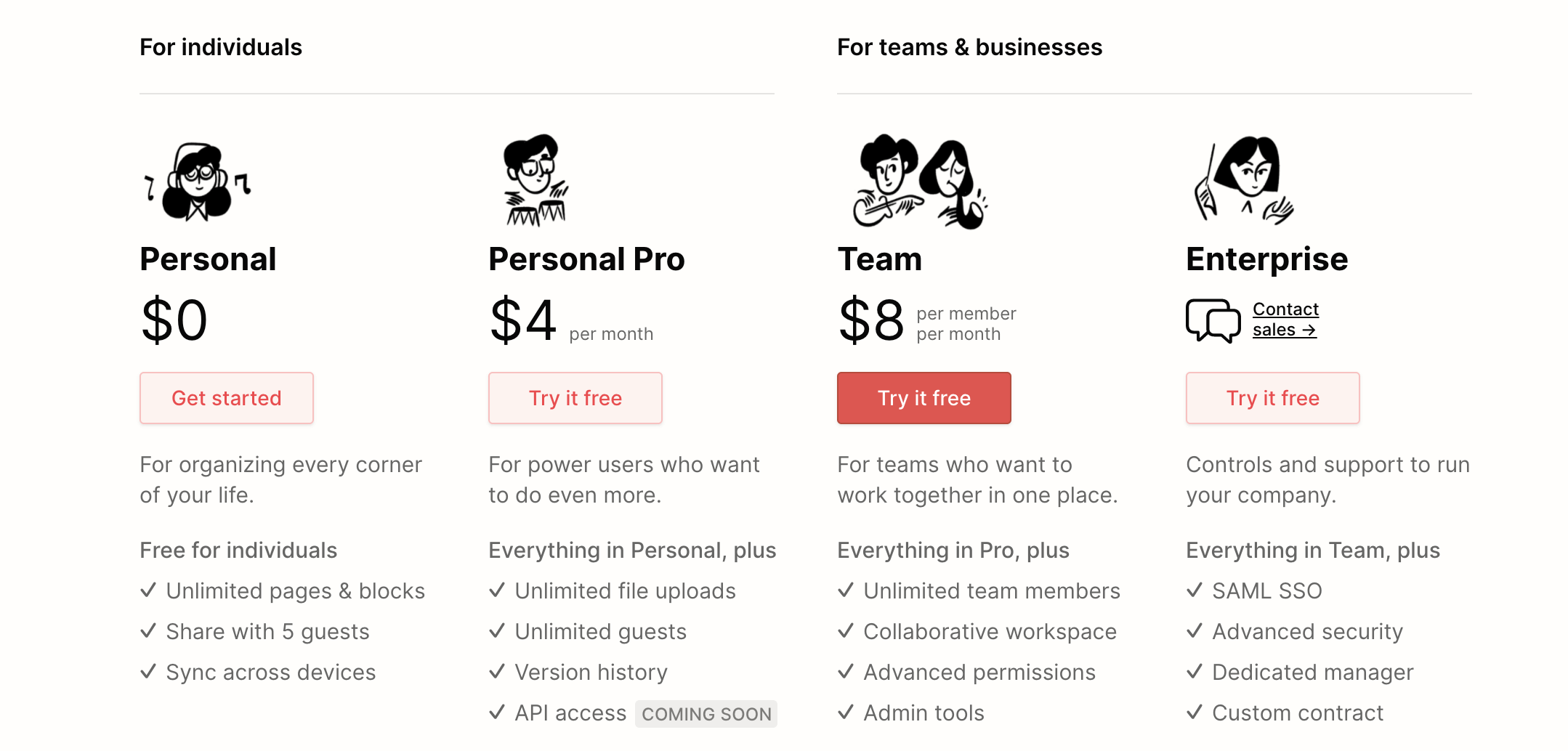Click the Personal Pro drummer illustration
This screenshot has height=751, width=1568.
pyautogui.click(x=536, y=180)
